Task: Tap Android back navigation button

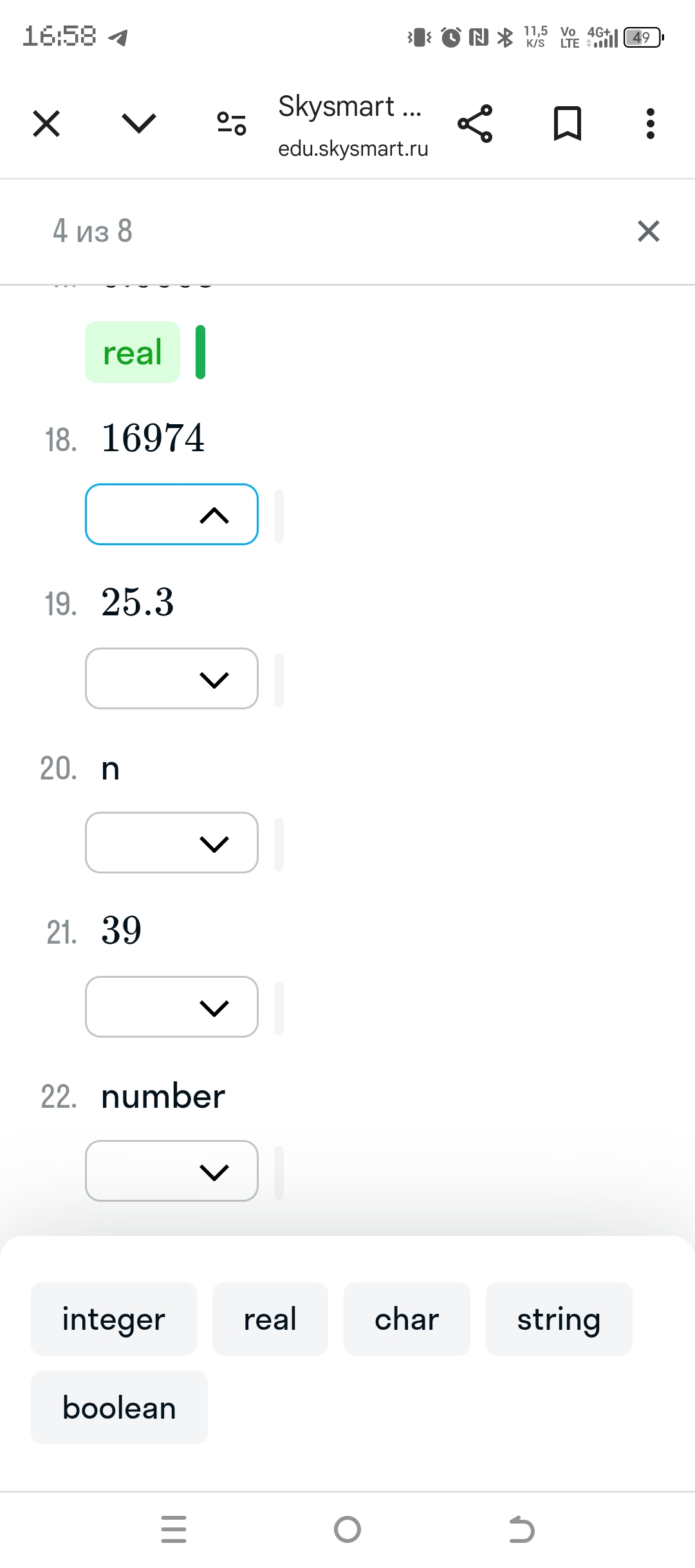Action: tap(521, 1529)
